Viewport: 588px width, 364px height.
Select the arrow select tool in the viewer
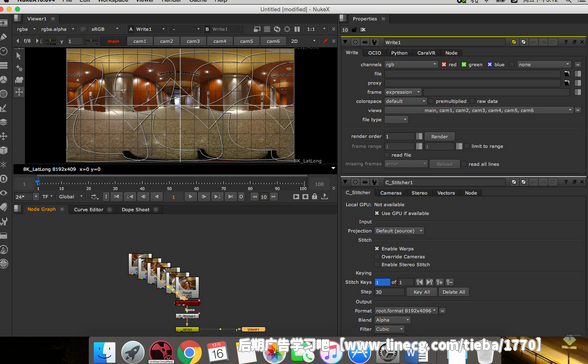(19, 56)
